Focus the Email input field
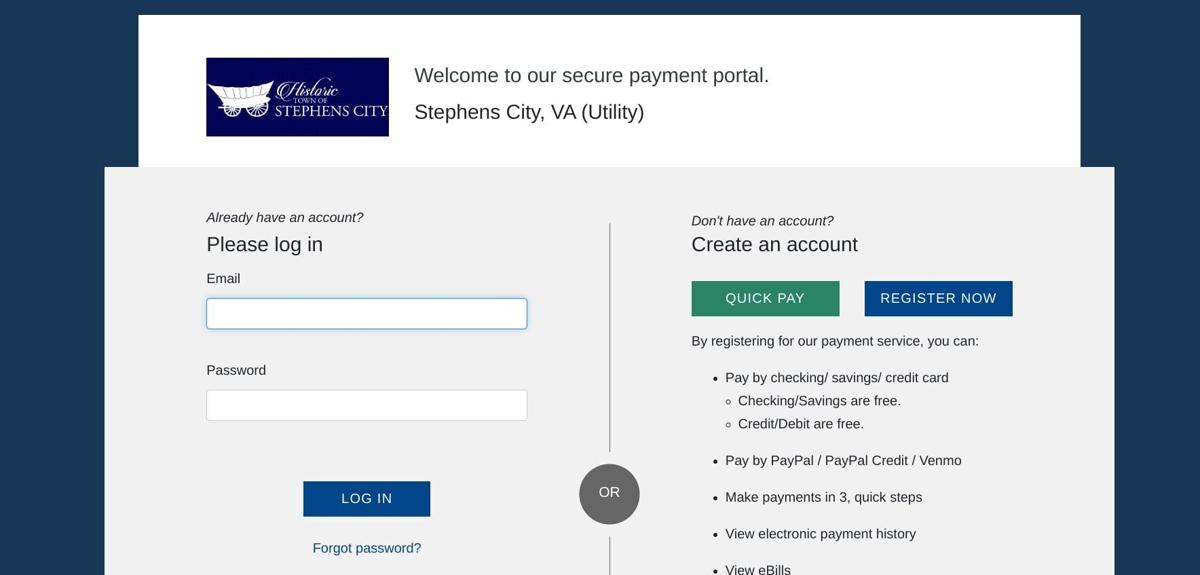The width and height of the screenshot is (1200, 575). [366, 314]
